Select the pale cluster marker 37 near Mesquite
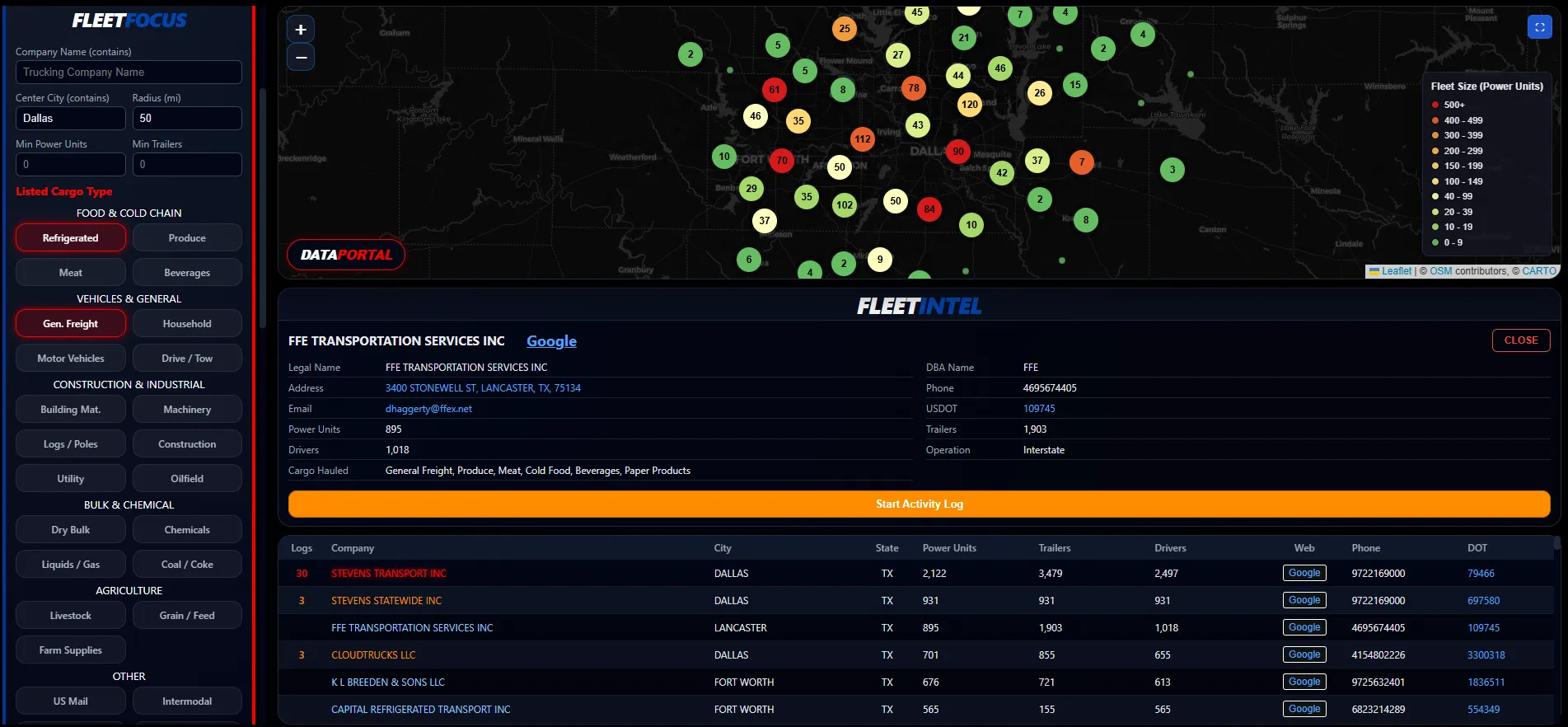This screenshot has height=727, width=1568. [1037, 160]
